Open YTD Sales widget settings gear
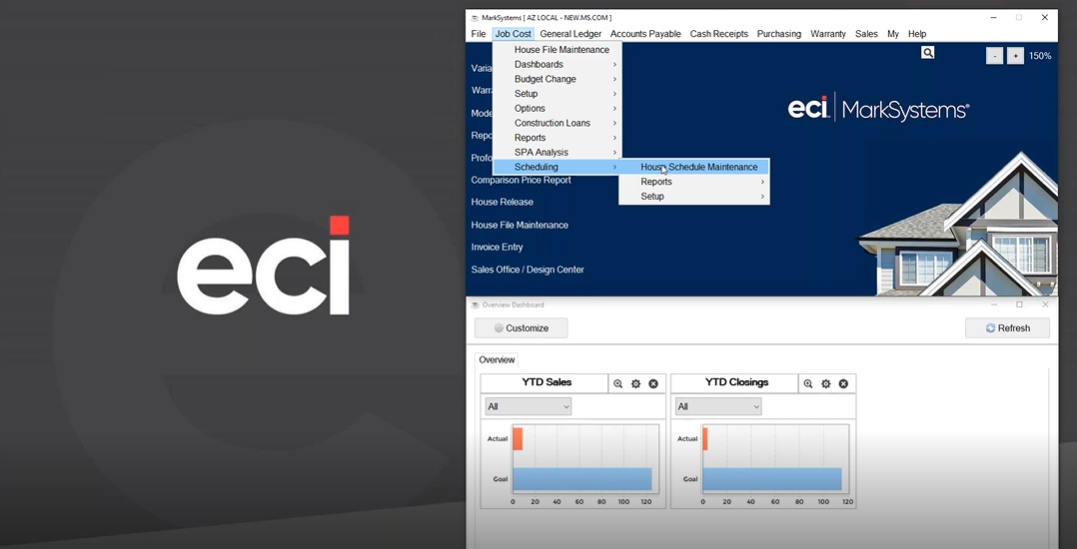The width and height of the screenshot is (1077, 549). (635, 384)
